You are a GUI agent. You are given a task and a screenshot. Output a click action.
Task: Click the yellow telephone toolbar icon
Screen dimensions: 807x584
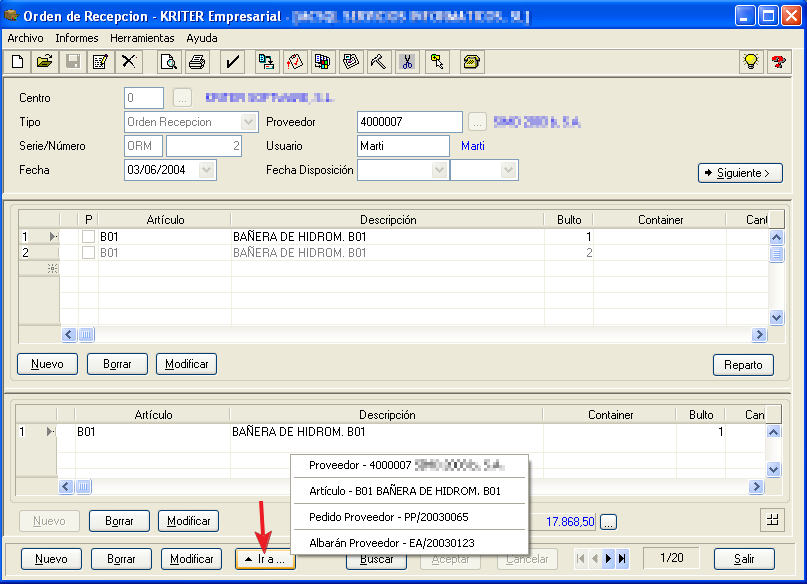pos(471,62)
